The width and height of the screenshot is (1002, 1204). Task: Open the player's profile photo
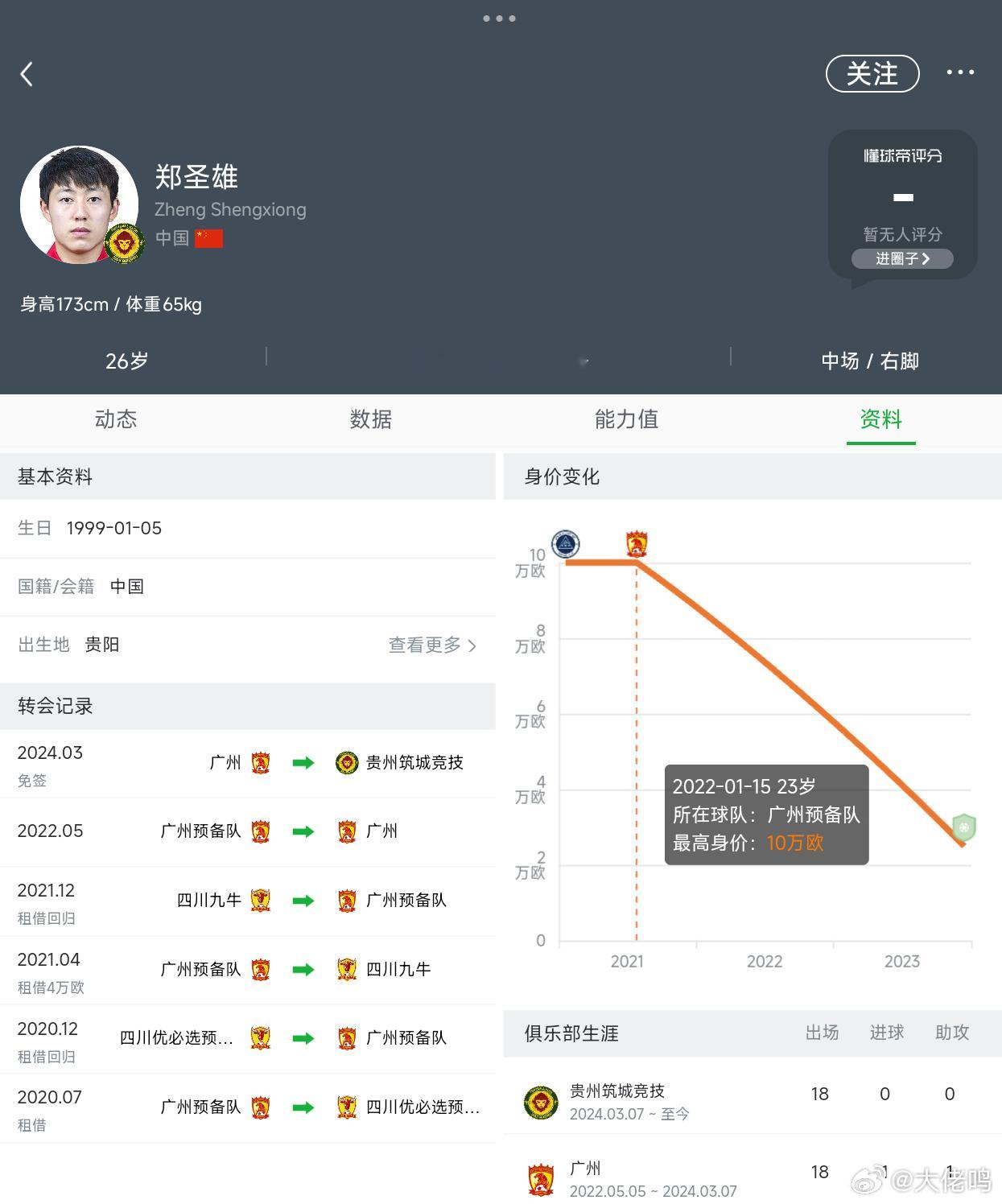coord(79,205)
